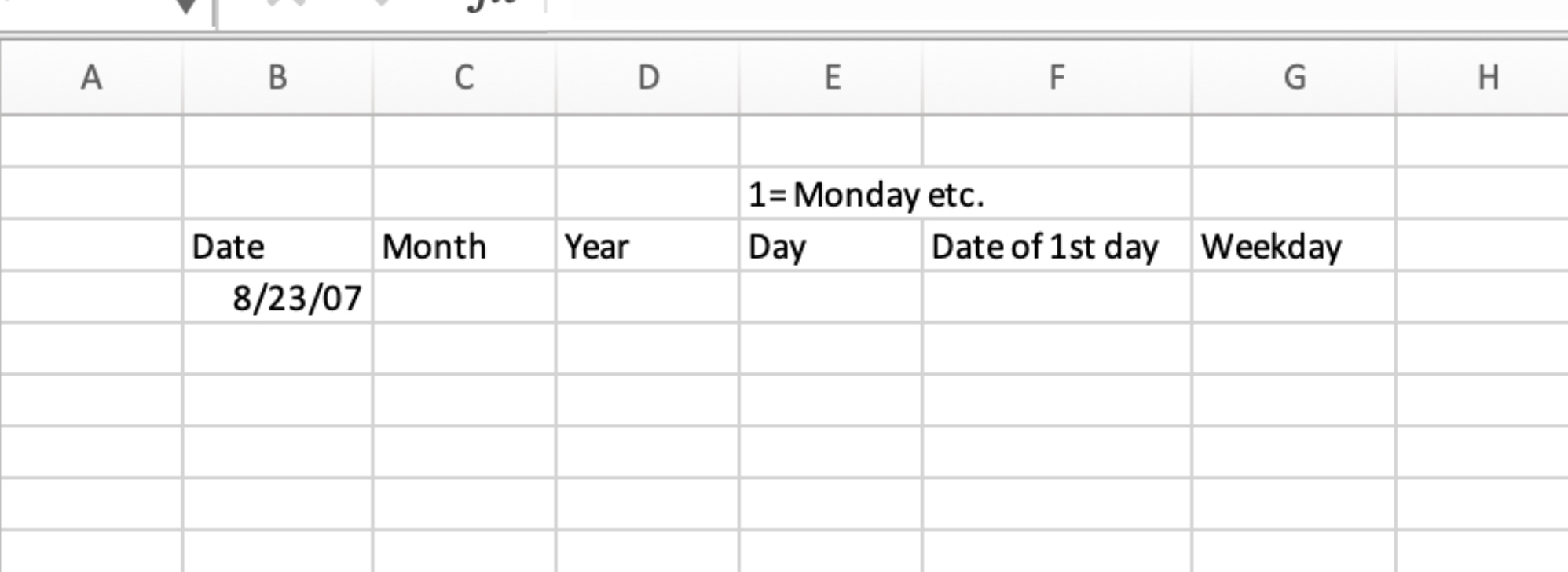Select the cell containing 8/23/07
Viewport: 1568px width, 572px height.
coord(277,297)
